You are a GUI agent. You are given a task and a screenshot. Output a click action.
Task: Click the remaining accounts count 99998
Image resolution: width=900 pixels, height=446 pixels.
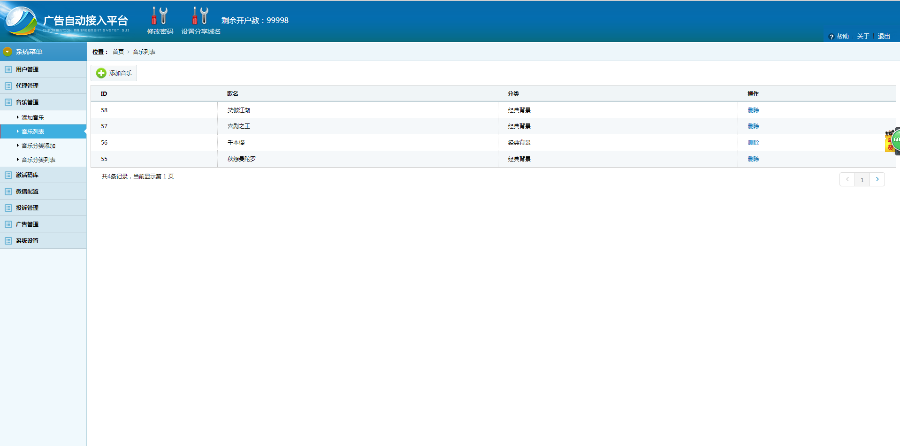278,20
